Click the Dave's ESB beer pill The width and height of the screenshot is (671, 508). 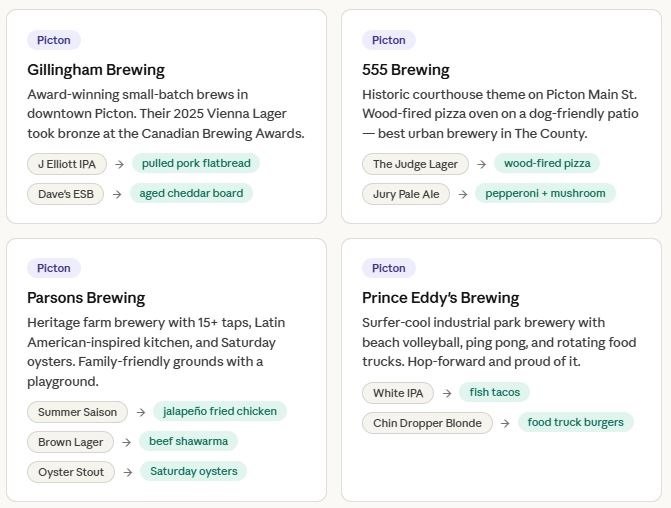pyautogui.click(x=65, y=194)
